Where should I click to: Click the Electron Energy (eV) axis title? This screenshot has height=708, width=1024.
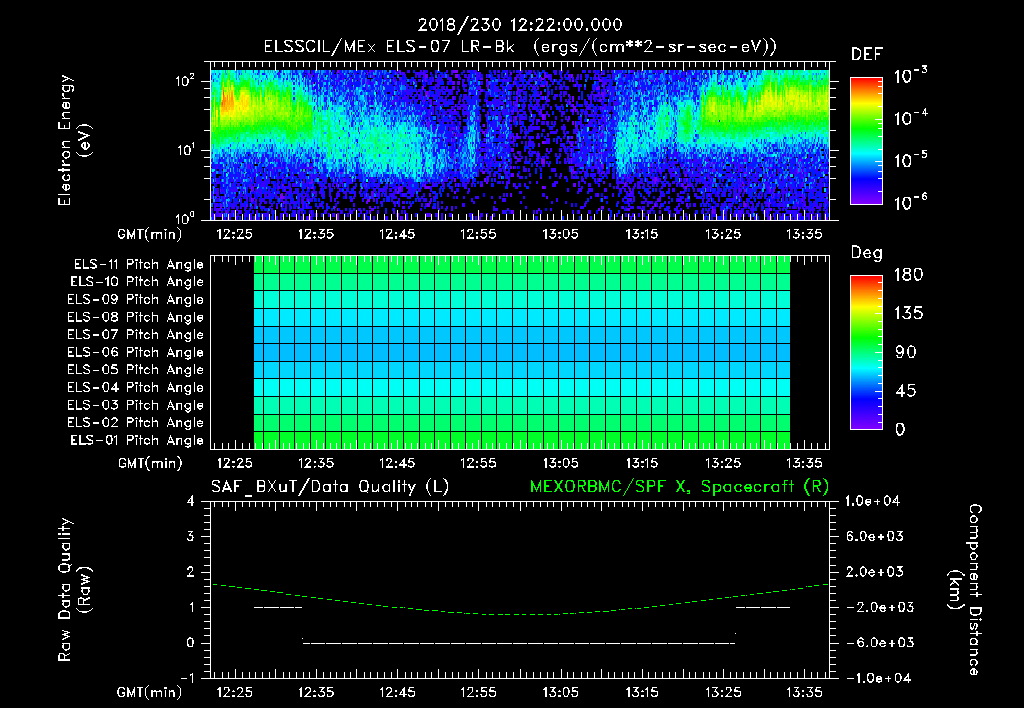(74, 140)
